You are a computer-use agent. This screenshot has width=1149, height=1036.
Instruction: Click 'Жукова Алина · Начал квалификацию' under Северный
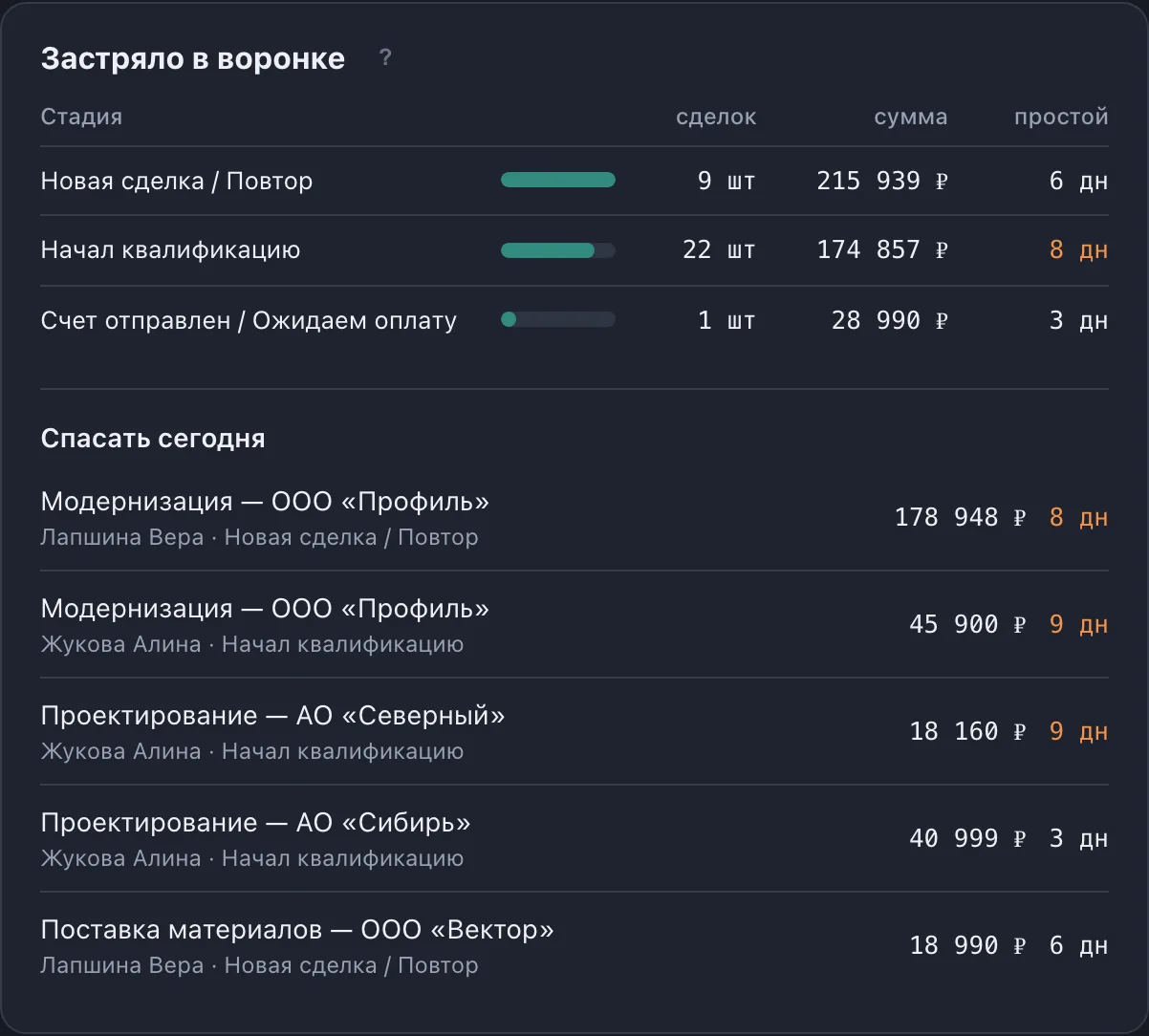(252, 751)
